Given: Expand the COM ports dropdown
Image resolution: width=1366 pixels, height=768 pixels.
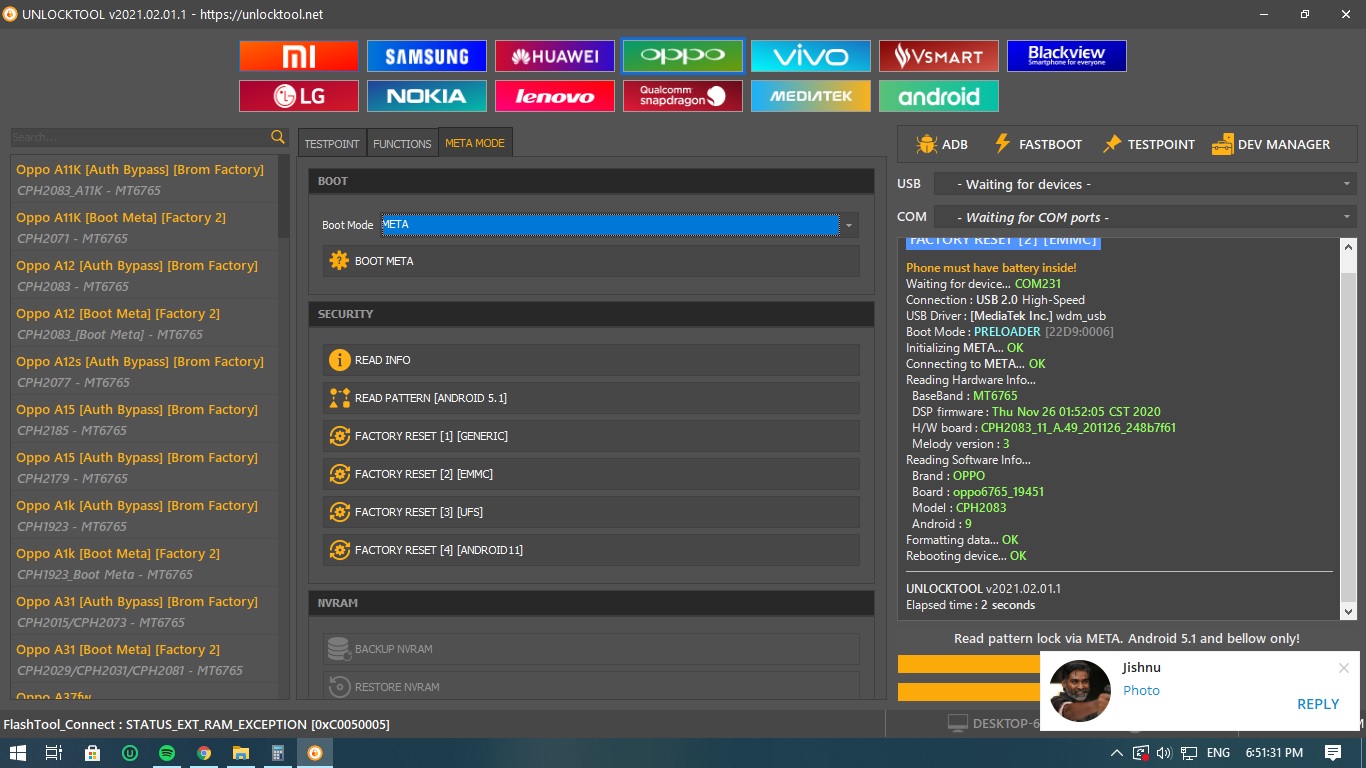Looking at the screenshot, I should point(1145,217).
